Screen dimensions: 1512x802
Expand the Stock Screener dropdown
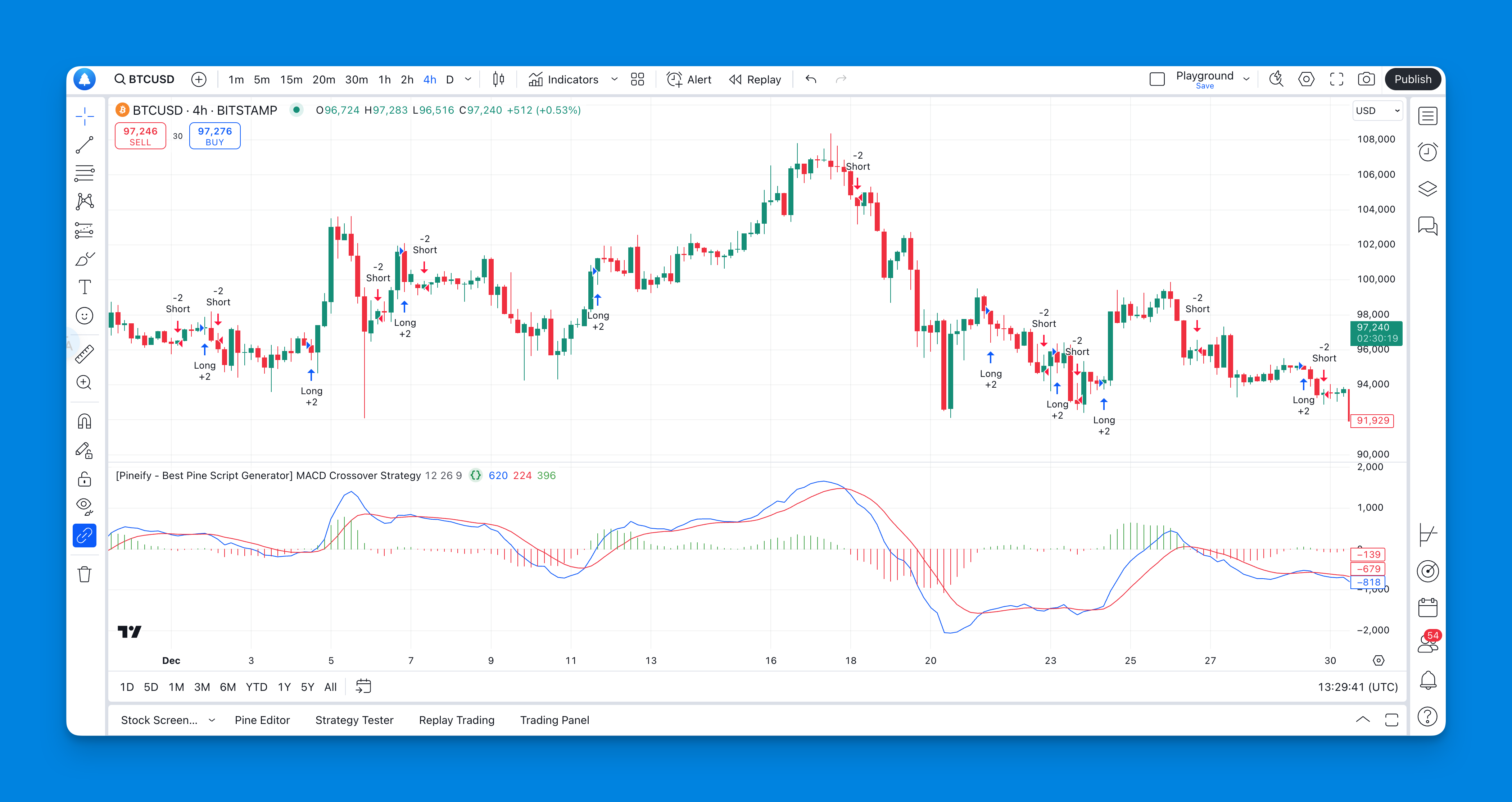[212, 720]
